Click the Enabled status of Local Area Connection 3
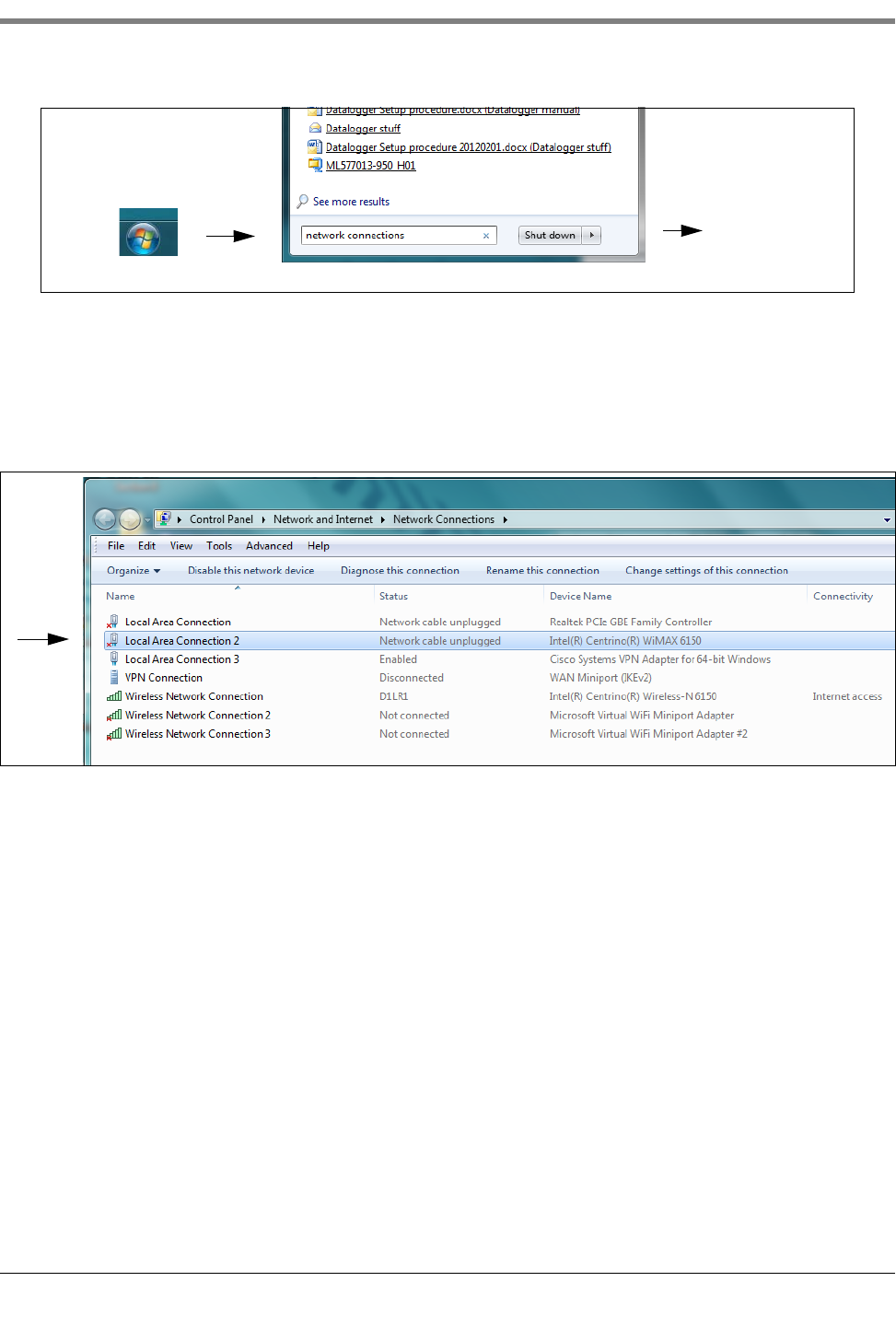This screenshot has width=896, height=1340. (x=398, y=659)
